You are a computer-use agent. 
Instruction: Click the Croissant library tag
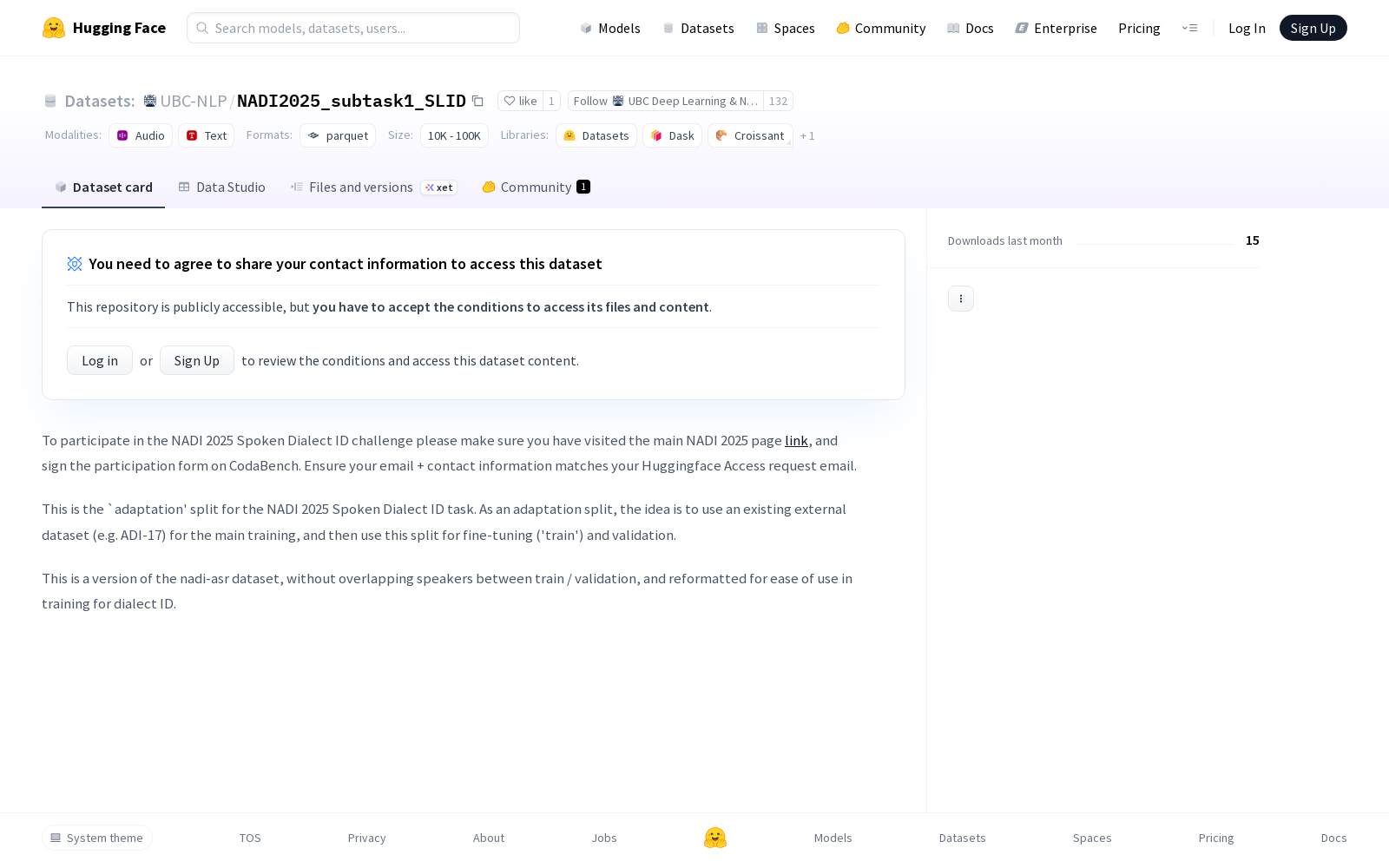click(x=750, y=135)
